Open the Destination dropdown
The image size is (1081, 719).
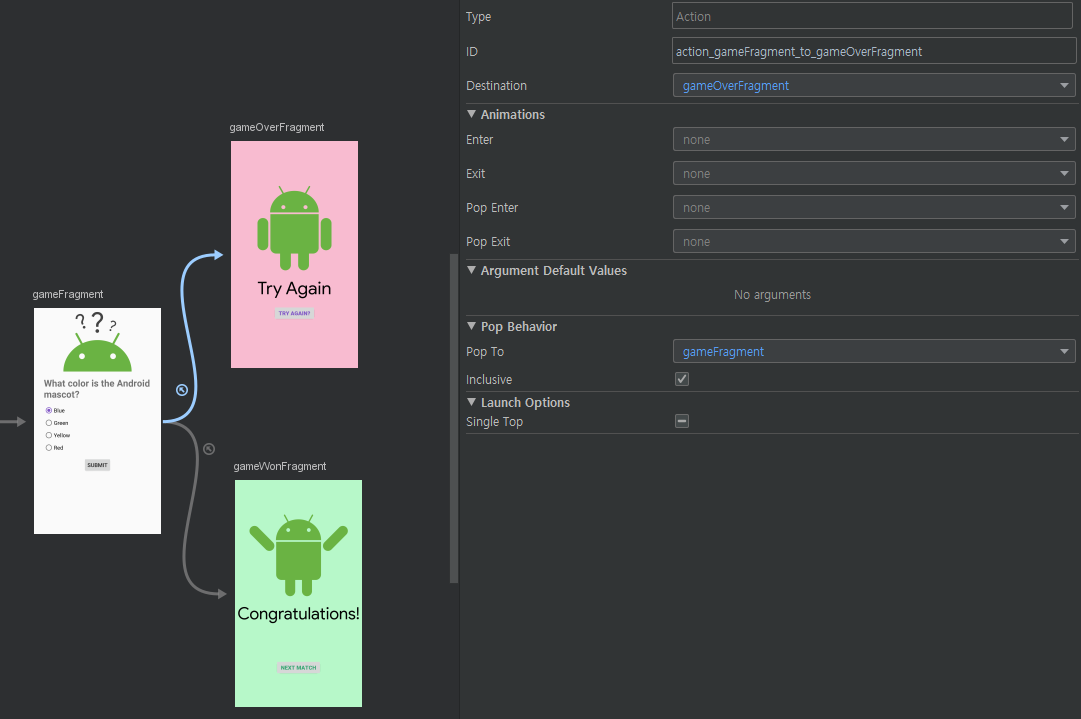pyautogui.click(x=873, y=85)
